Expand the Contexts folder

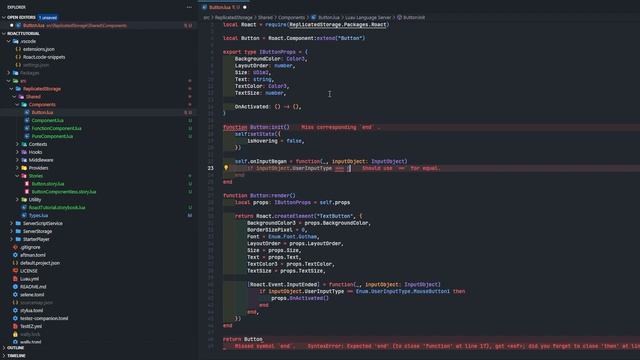tap(17, 144)
